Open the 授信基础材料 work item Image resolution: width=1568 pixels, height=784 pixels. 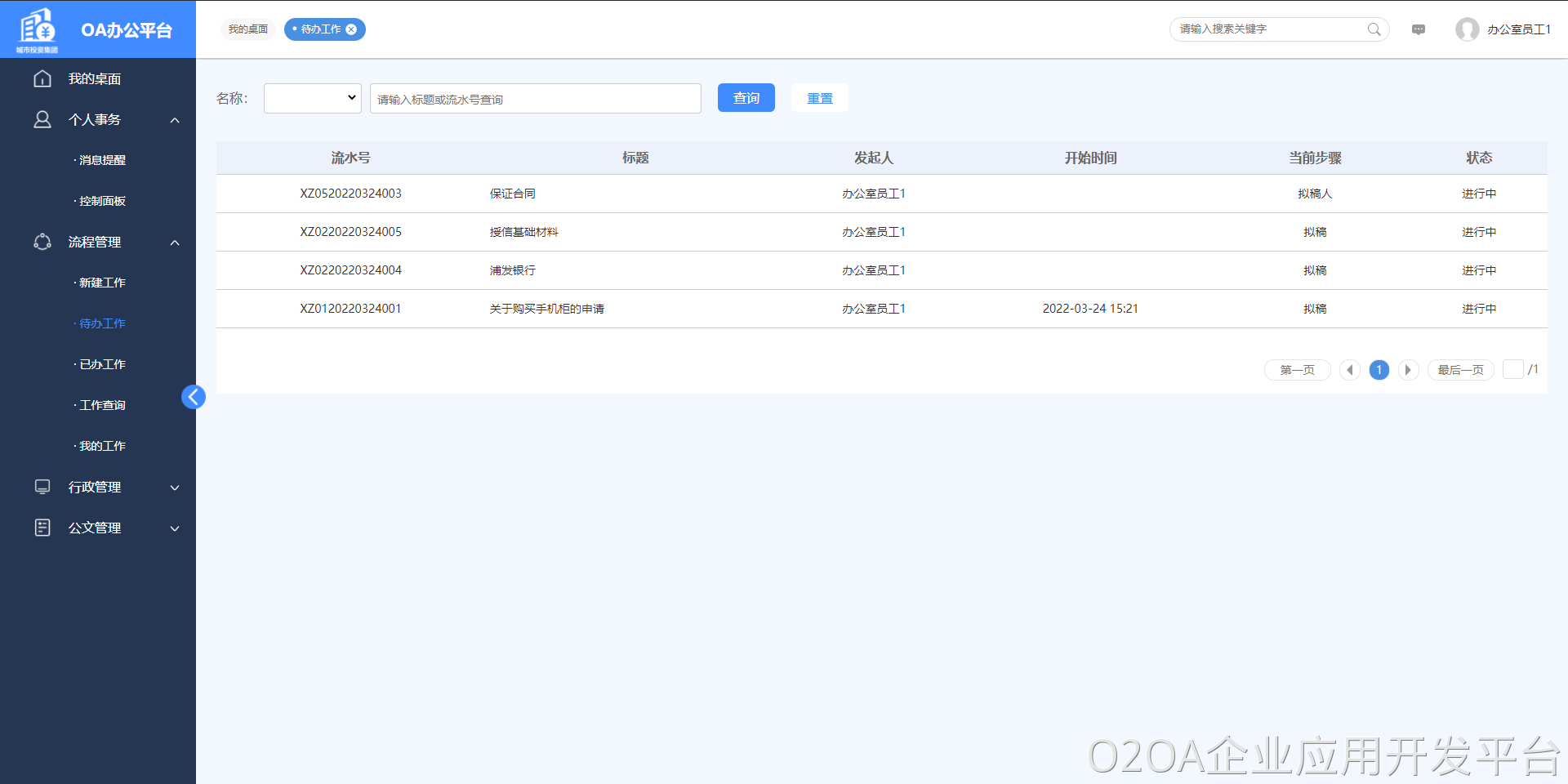523,232
